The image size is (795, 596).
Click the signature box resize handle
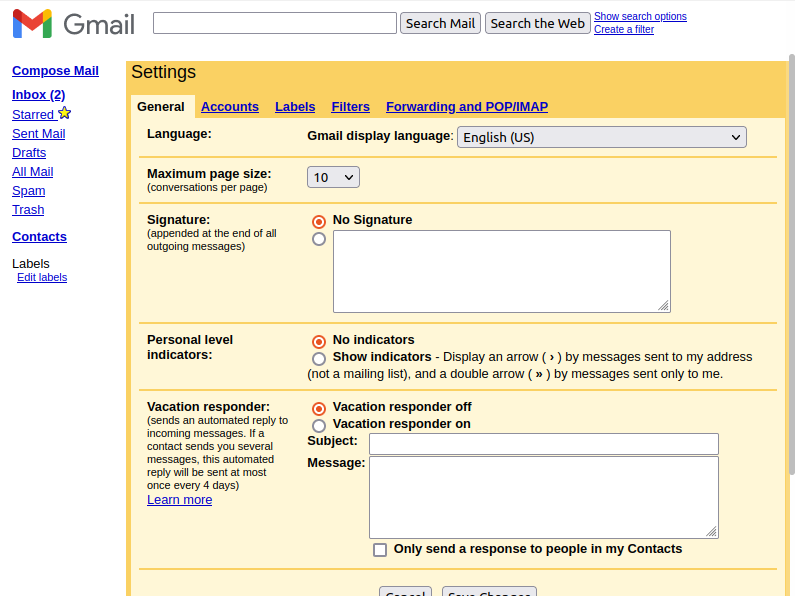point(664,306)
